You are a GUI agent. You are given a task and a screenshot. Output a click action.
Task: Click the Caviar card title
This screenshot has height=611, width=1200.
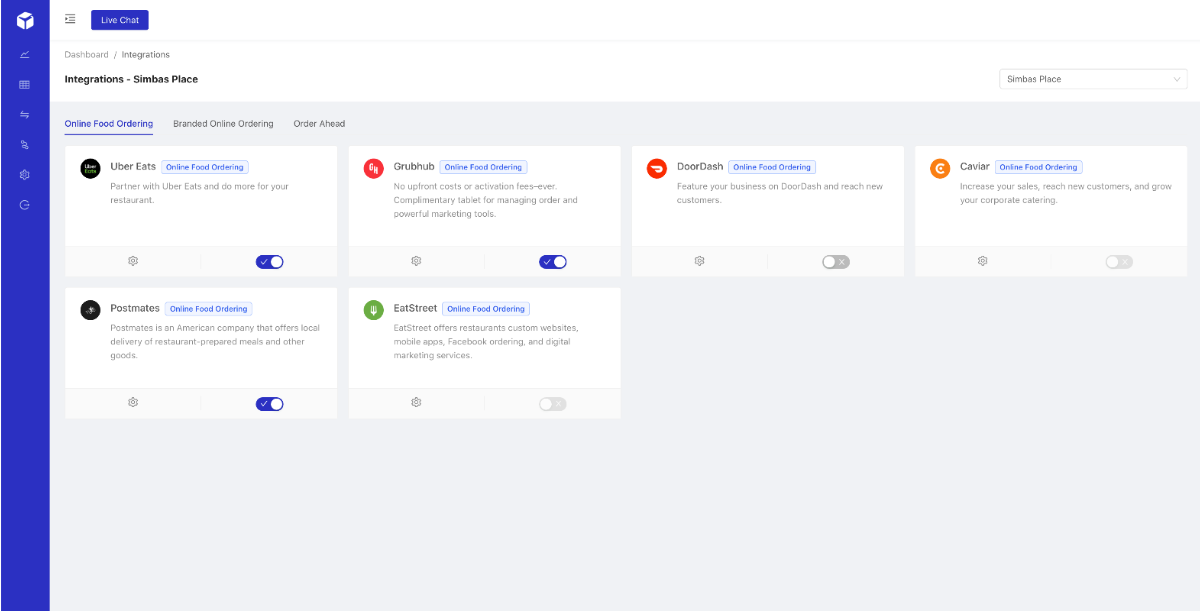(975, 167)
